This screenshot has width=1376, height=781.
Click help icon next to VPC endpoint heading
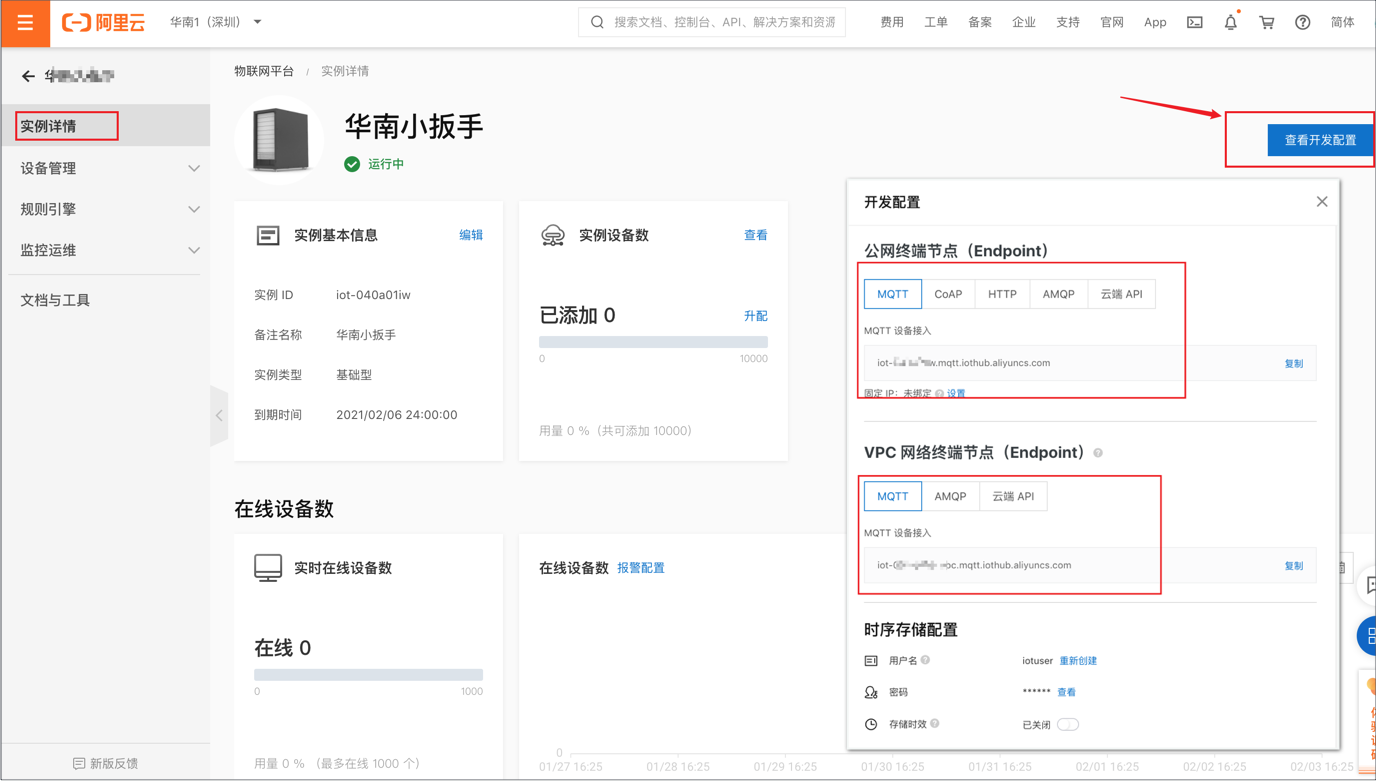coord(1098,453)
